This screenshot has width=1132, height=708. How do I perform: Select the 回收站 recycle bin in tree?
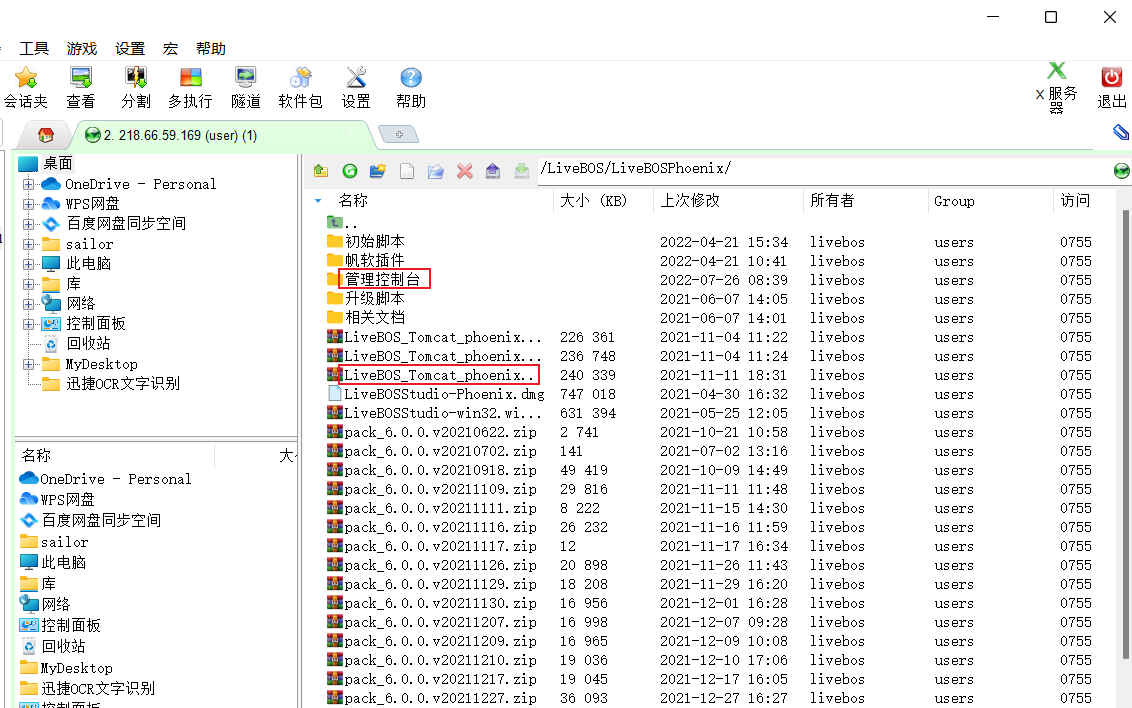coord(88,344)
